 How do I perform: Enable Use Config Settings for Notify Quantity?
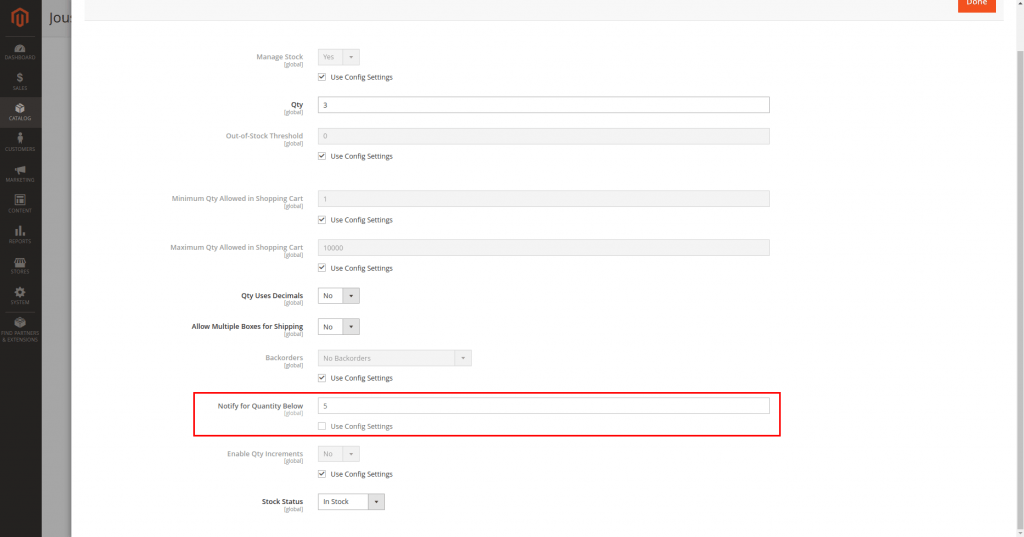pyautogui.click(x=322, y=427)
